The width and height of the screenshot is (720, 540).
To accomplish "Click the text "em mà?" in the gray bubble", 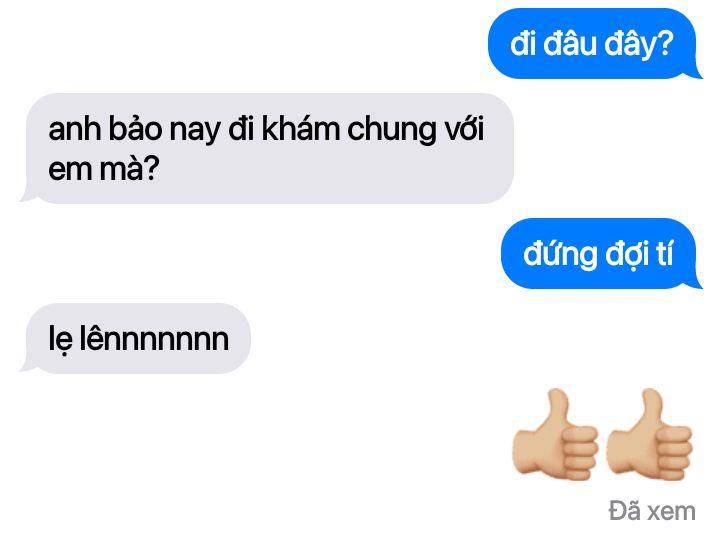I will pyautogui.click(x=104, y=169).
